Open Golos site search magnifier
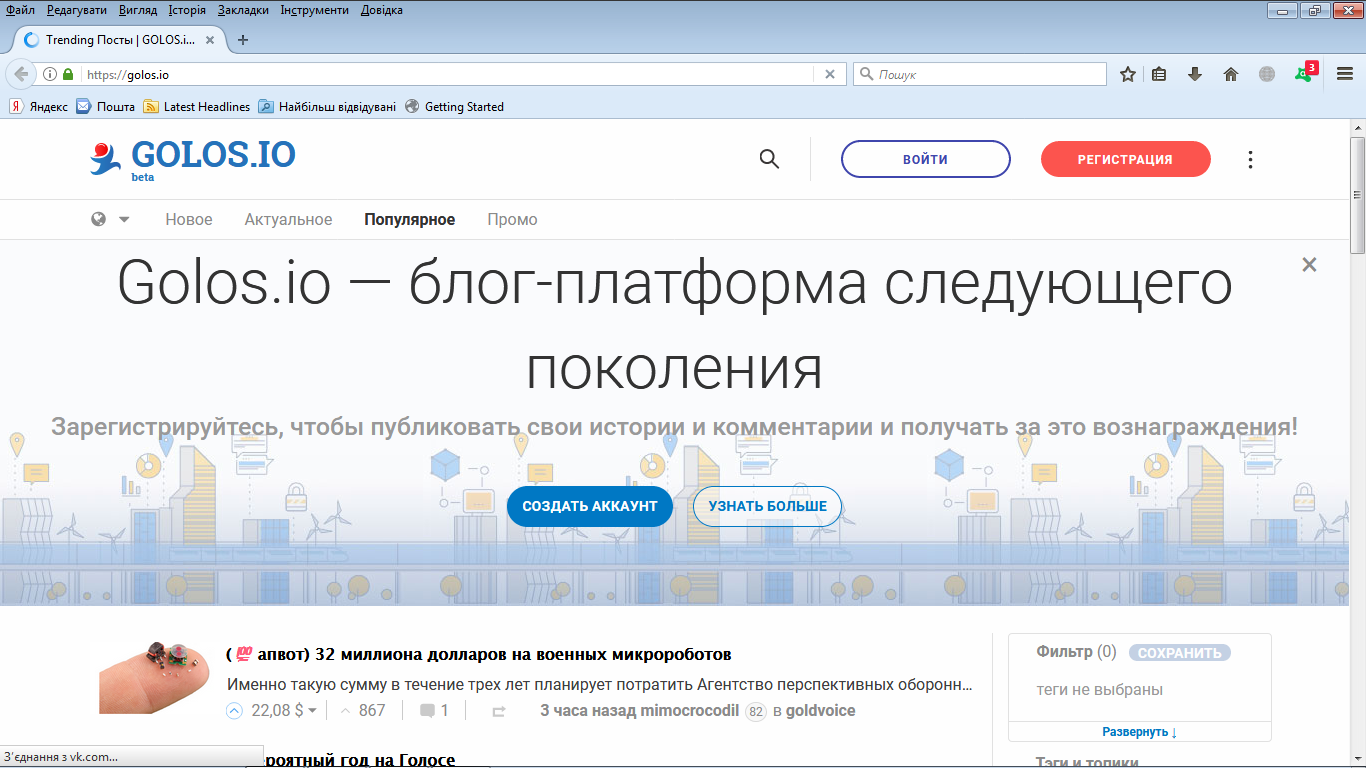Viewport: 1366px width, 768px height. click(769, 159)
